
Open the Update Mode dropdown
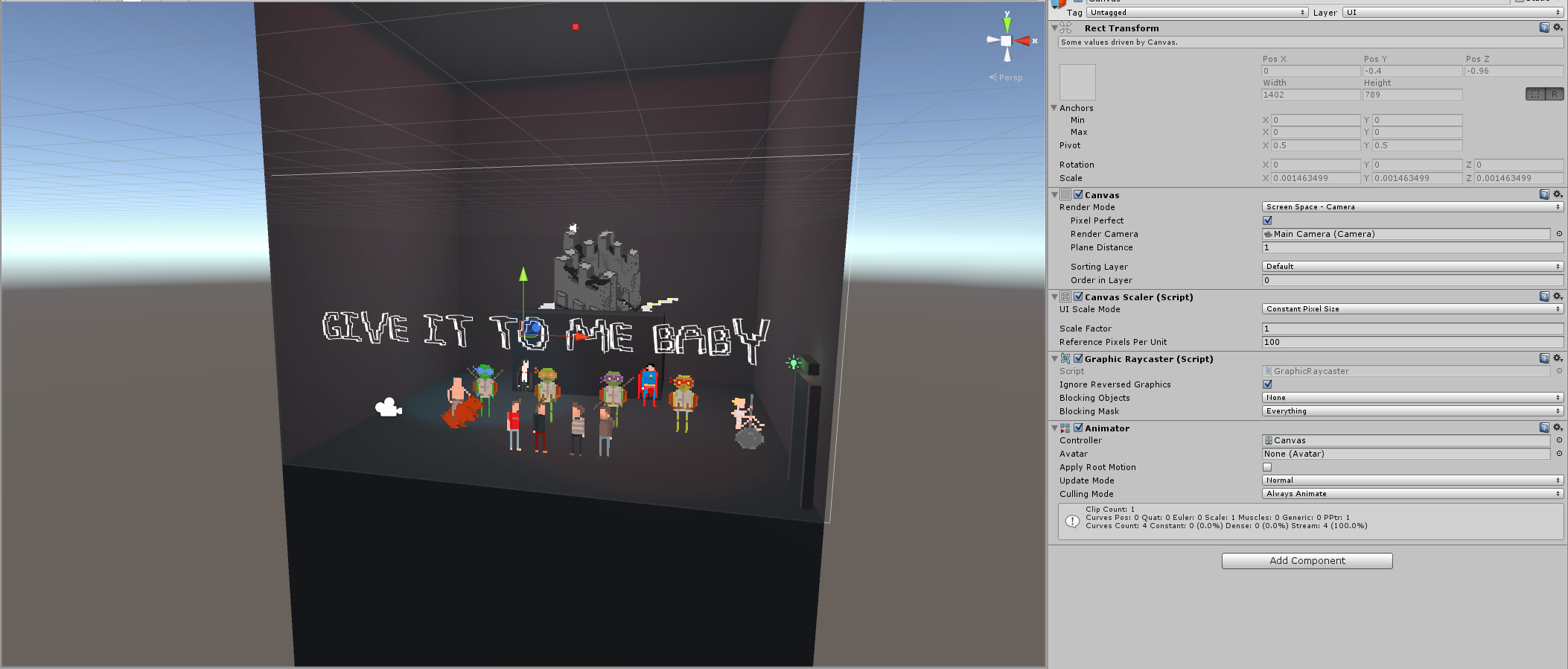pyautogui.click(x=1413, y=481)
